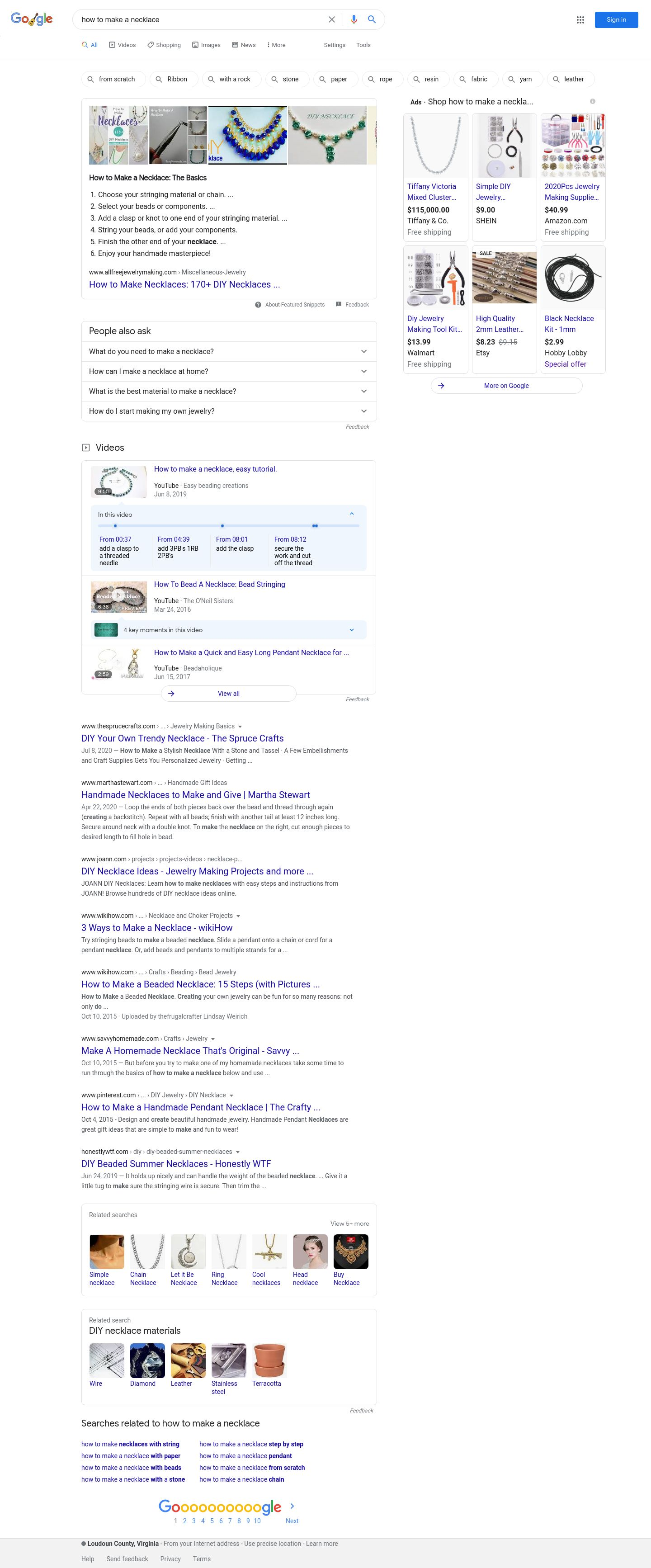651x1568 pixels.
Task: Open 'How to make a necklace, easy tutorial' thumbnail
Action: point(118,482)
